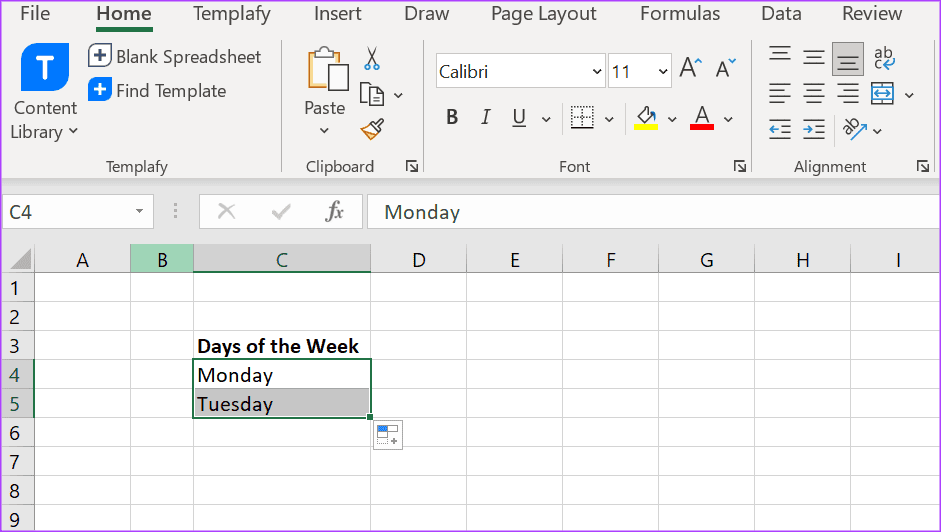Click the Merge and Center icon

(x=882, y=94)
